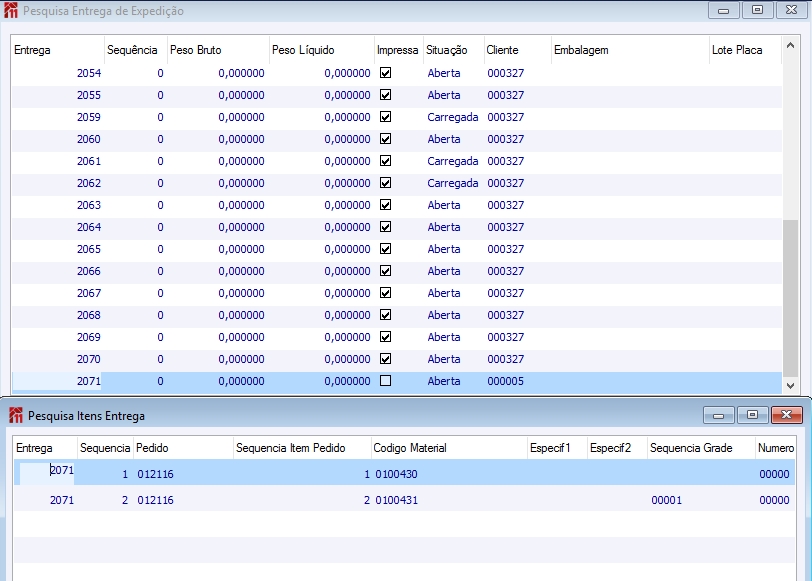812x581 pixels.
Task: Click the Sequencia Grade column header
Action: pyautogui.click(x=701, y=448)
